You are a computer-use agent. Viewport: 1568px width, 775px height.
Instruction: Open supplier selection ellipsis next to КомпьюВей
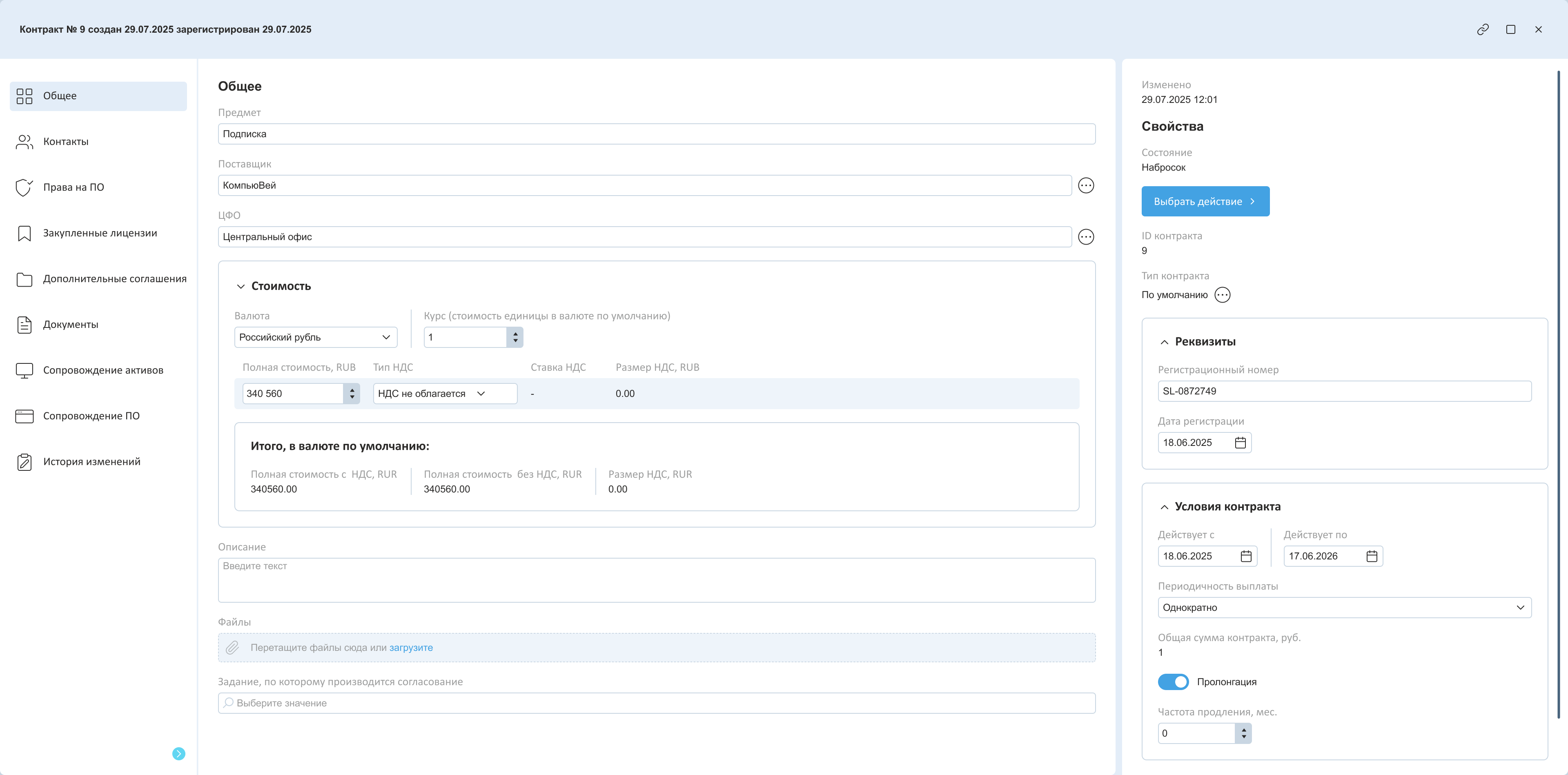point(1086,185)
